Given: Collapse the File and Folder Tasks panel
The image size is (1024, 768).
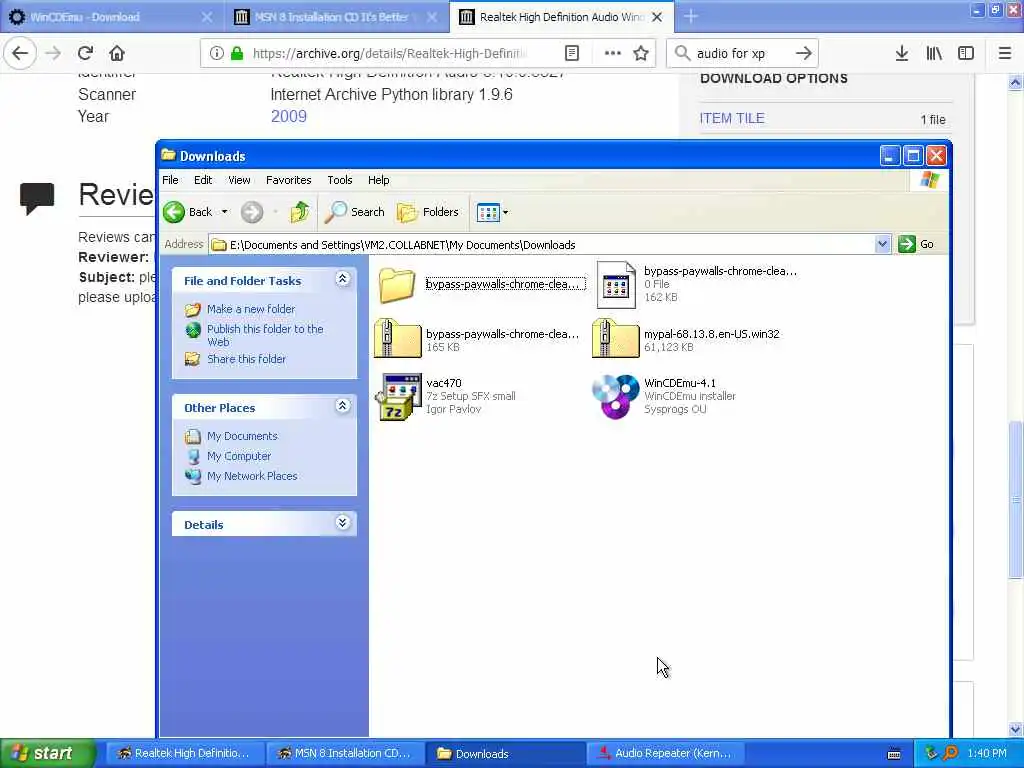Looking at the screenshot, I should (342, 280).
